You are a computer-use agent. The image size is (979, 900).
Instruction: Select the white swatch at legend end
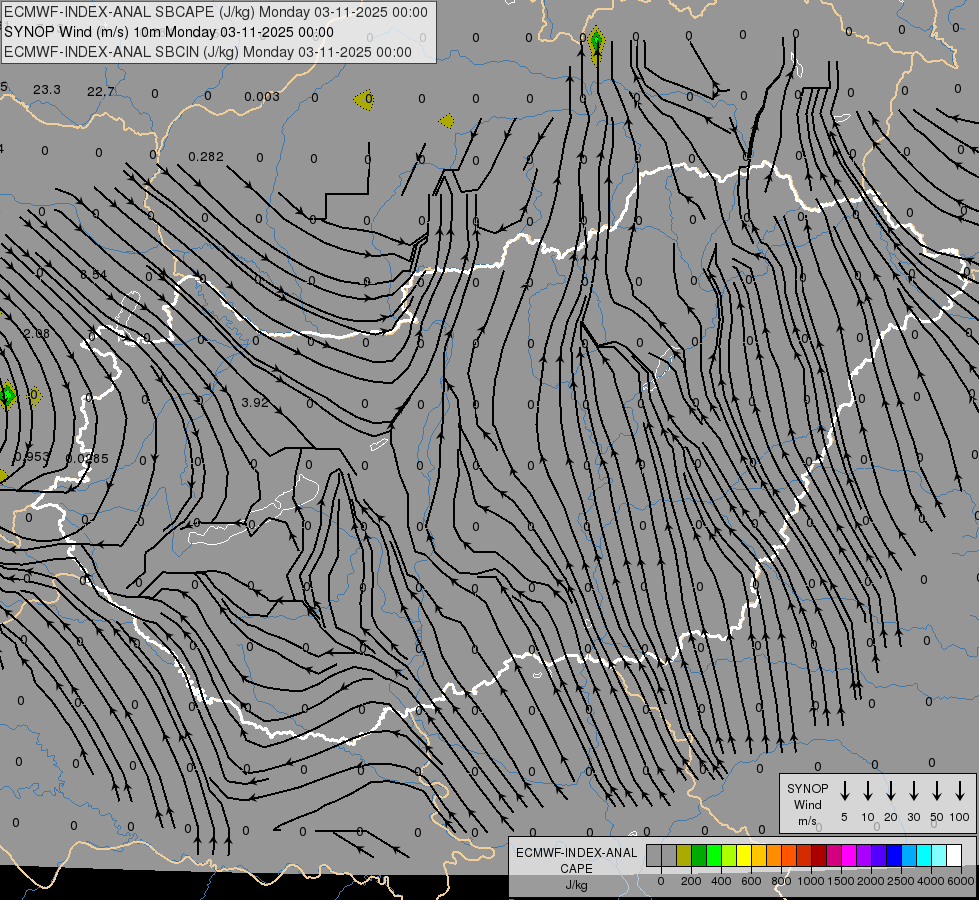[955, 856]
